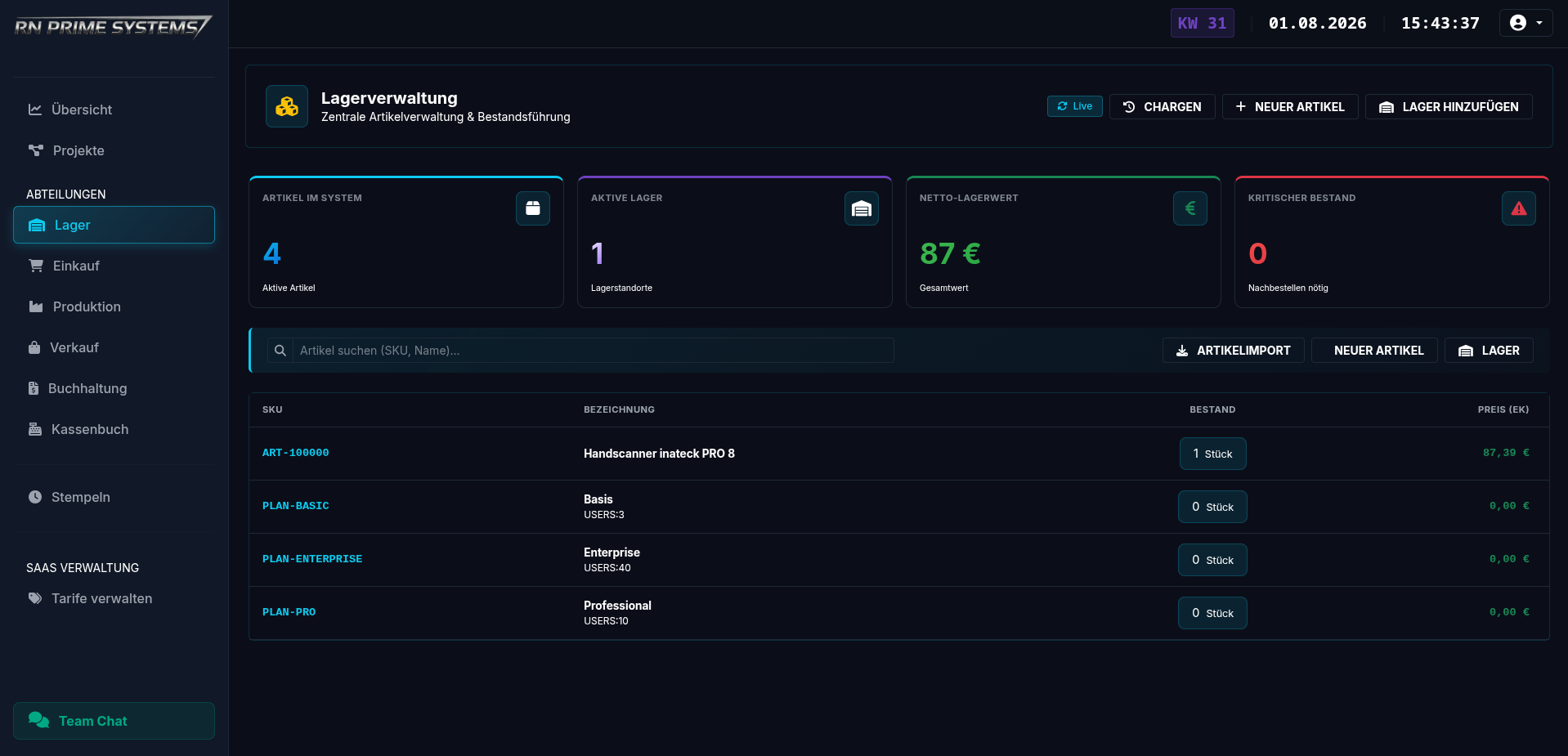This screenshot has width=1568, height=756.
Task: Click the Bestand column header
Action: (1212, 409)
